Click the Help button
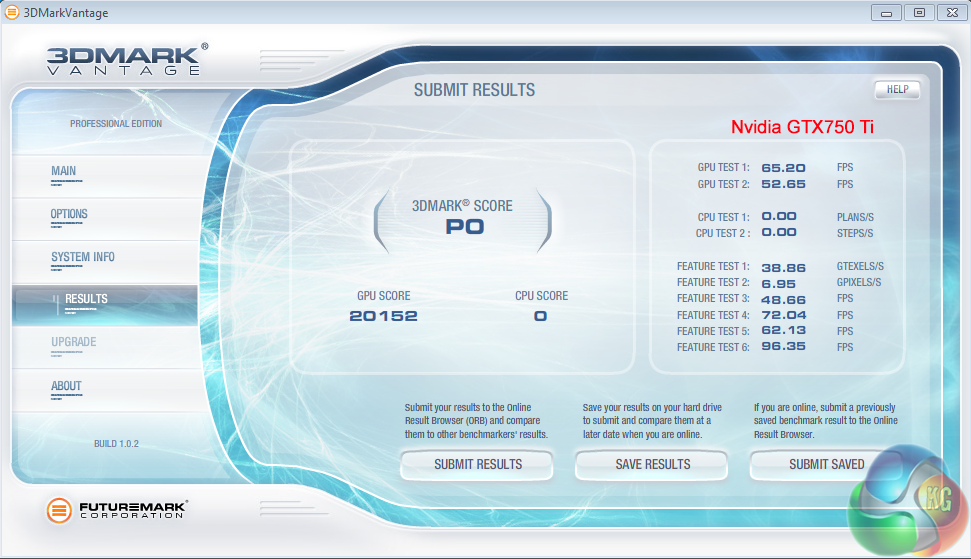 click(897, 90)
